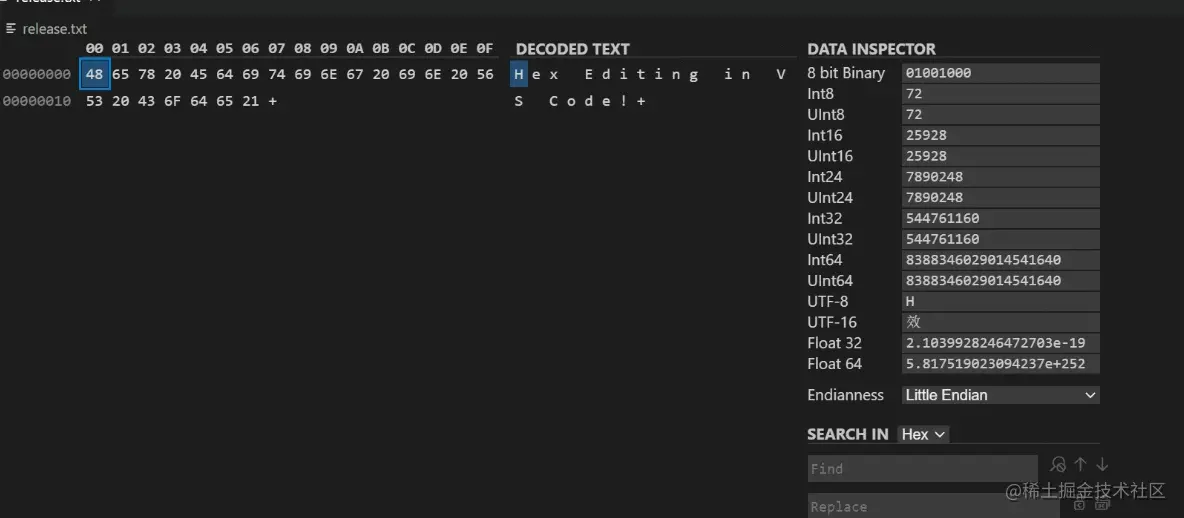Go to next match with down arrow
This screenshot has height=518, width=1184.
click(1102, 464)
